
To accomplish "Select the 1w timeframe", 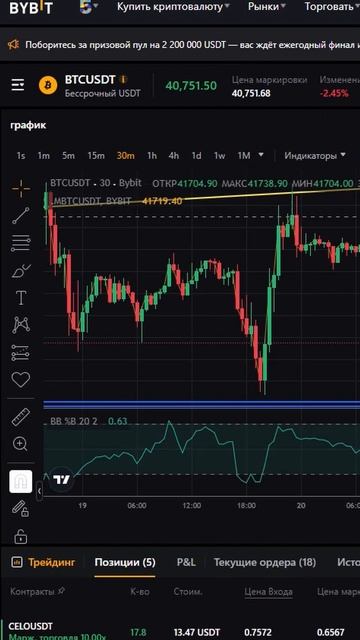I will 220,156.
